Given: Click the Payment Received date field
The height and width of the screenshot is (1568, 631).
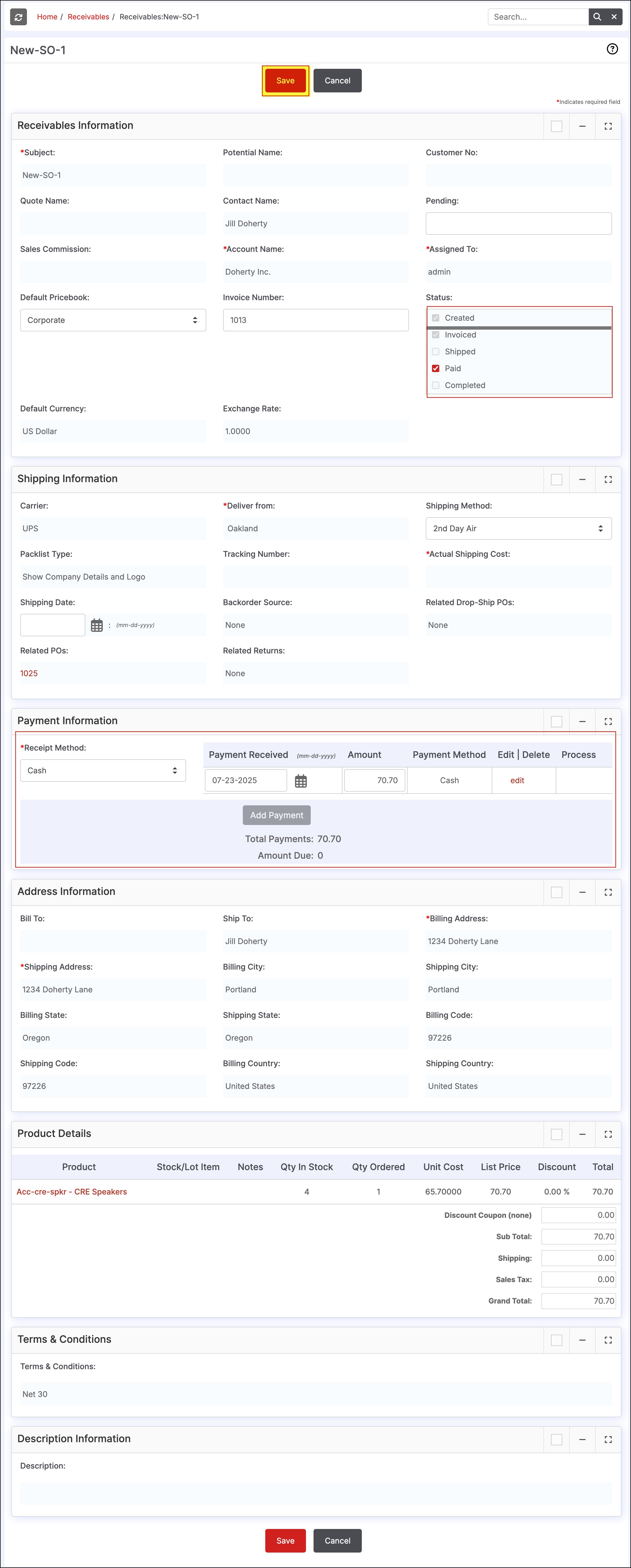Looking at the screenshot, I should pos(246,780).
